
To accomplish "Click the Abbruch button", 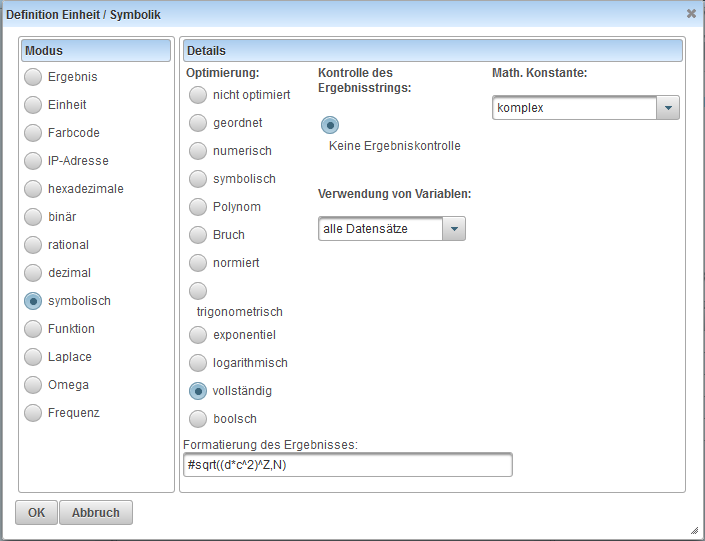I will coord(96,513).
